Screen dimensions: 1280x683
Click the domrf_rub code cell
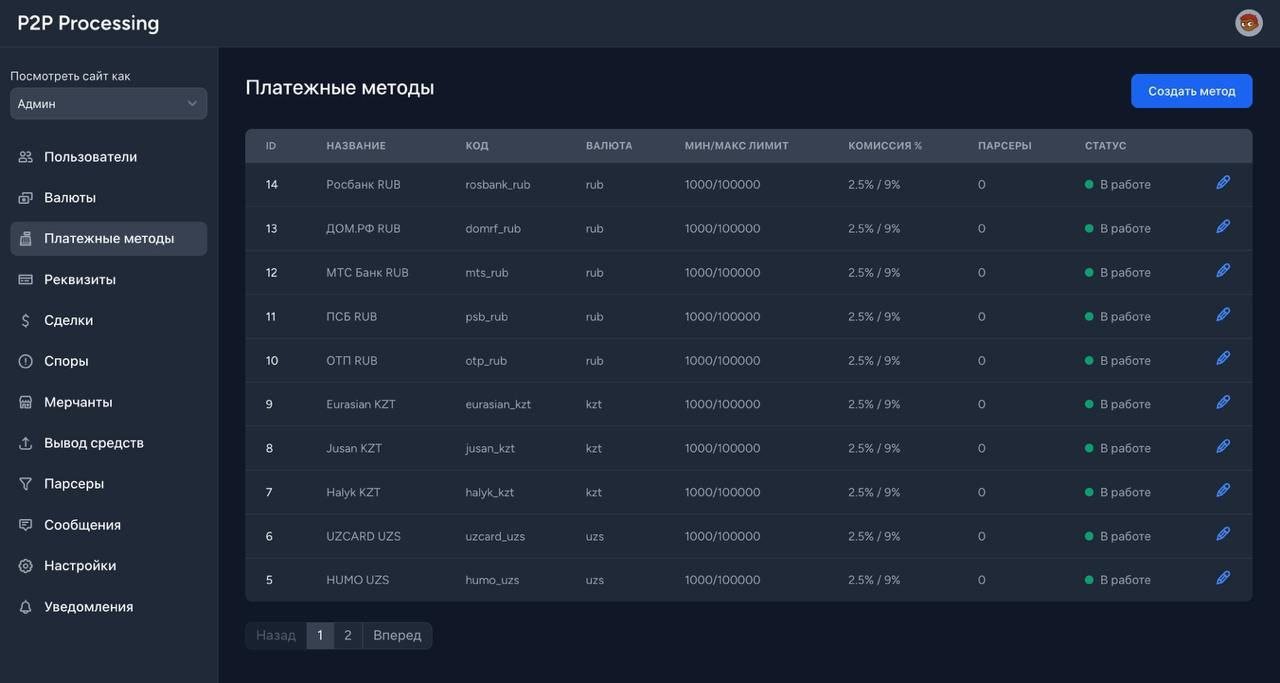[493, 229]
